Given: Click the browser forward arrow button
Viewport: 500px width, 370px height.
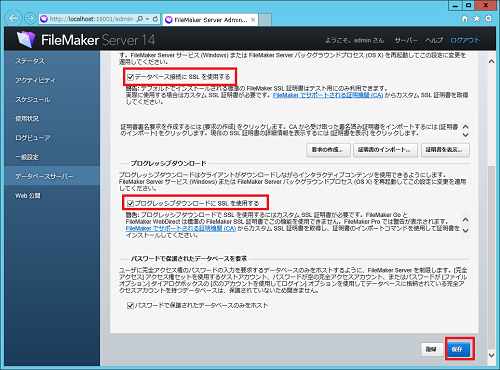Looking at the screenshot, I should [x=30, y=19].
